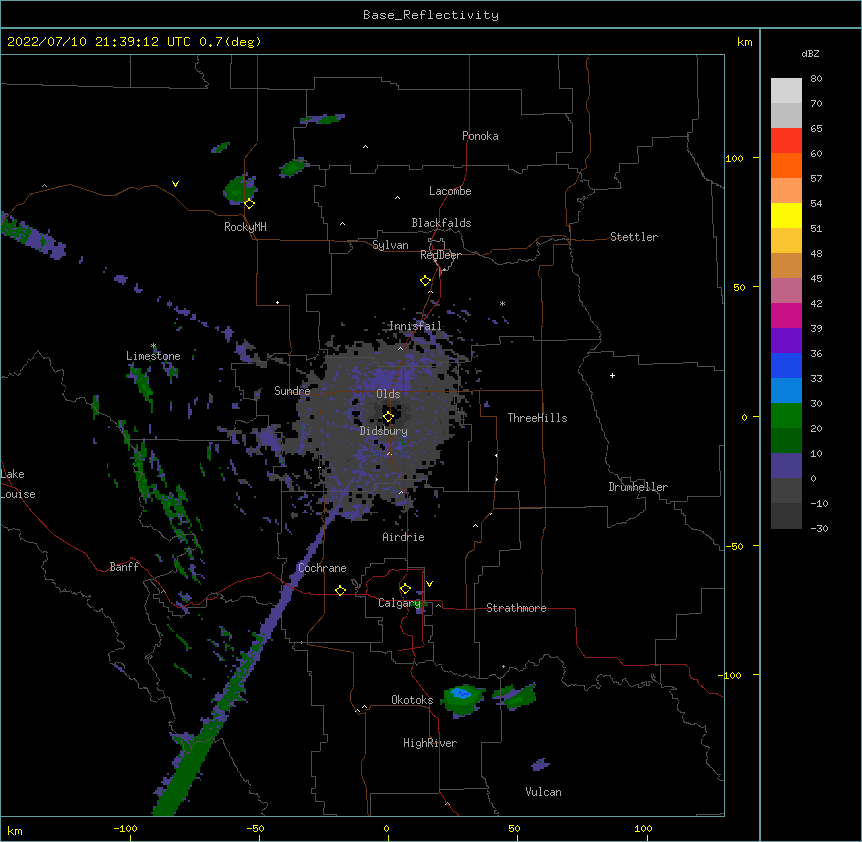Click the km unit label at bottom left
Viewport: 862px width, 842px height.
[15, 831]
